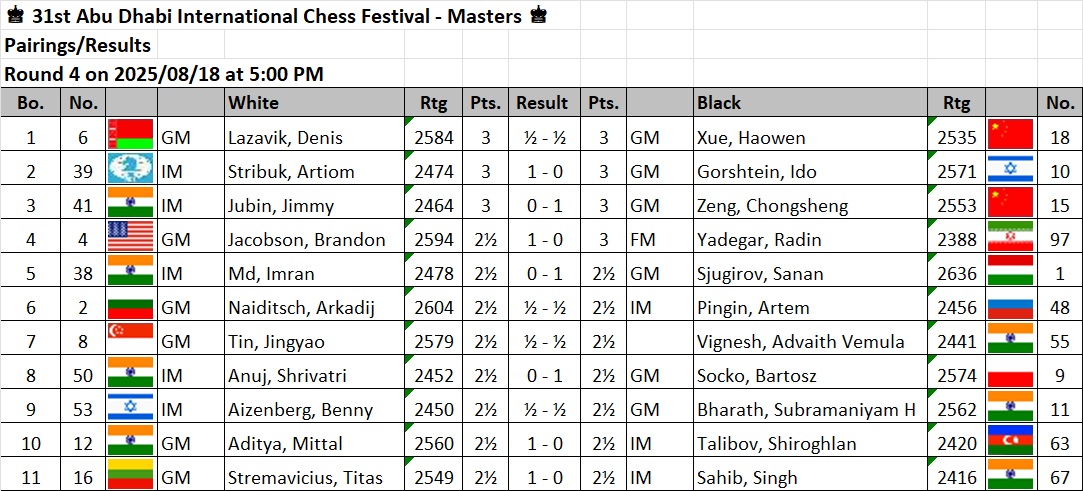Click the Poland flag beside Socko, Bartosz
This screenshot has height=491, width=1083.
1010,372
